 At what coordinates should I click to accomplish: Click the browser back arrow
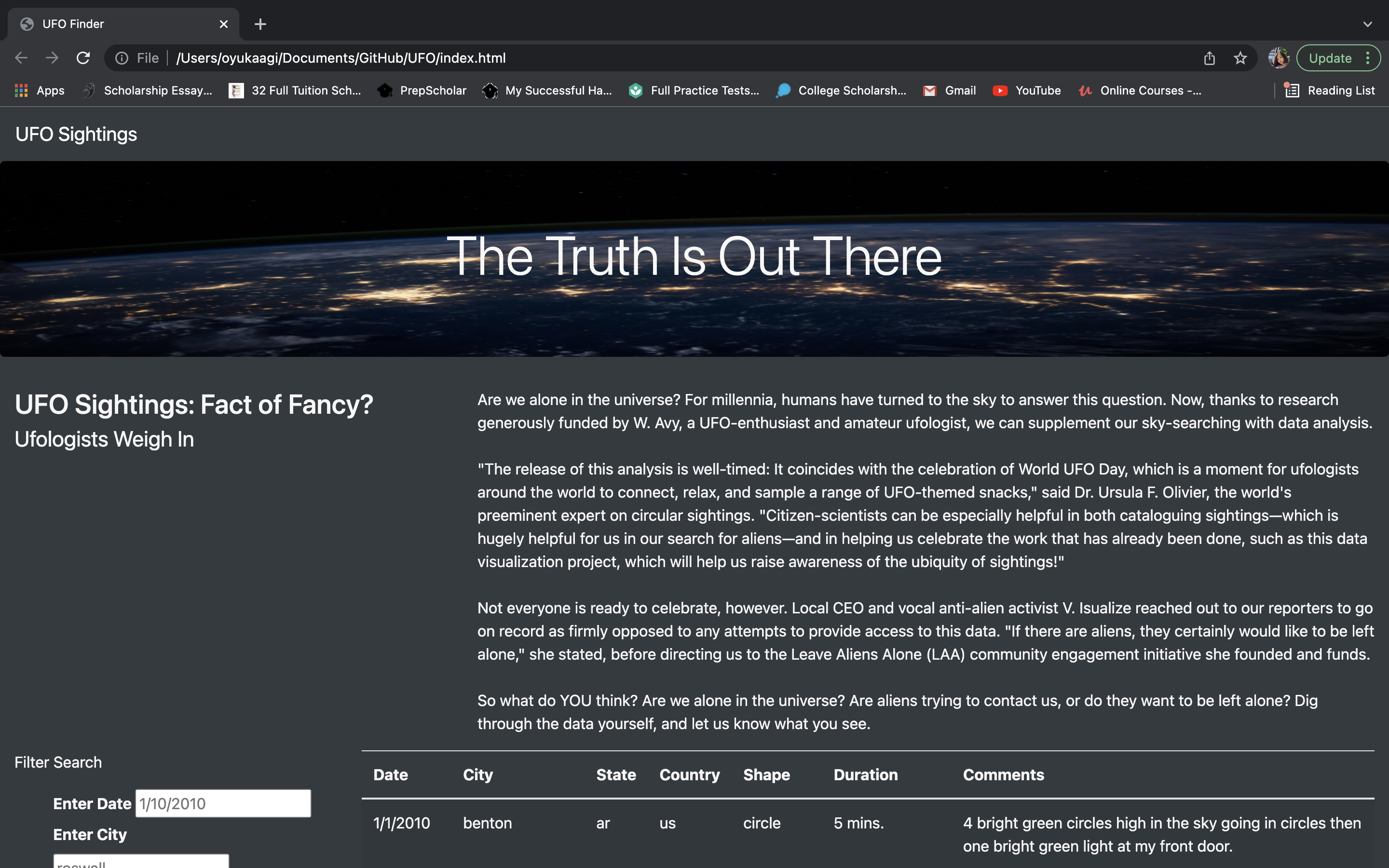21,58
